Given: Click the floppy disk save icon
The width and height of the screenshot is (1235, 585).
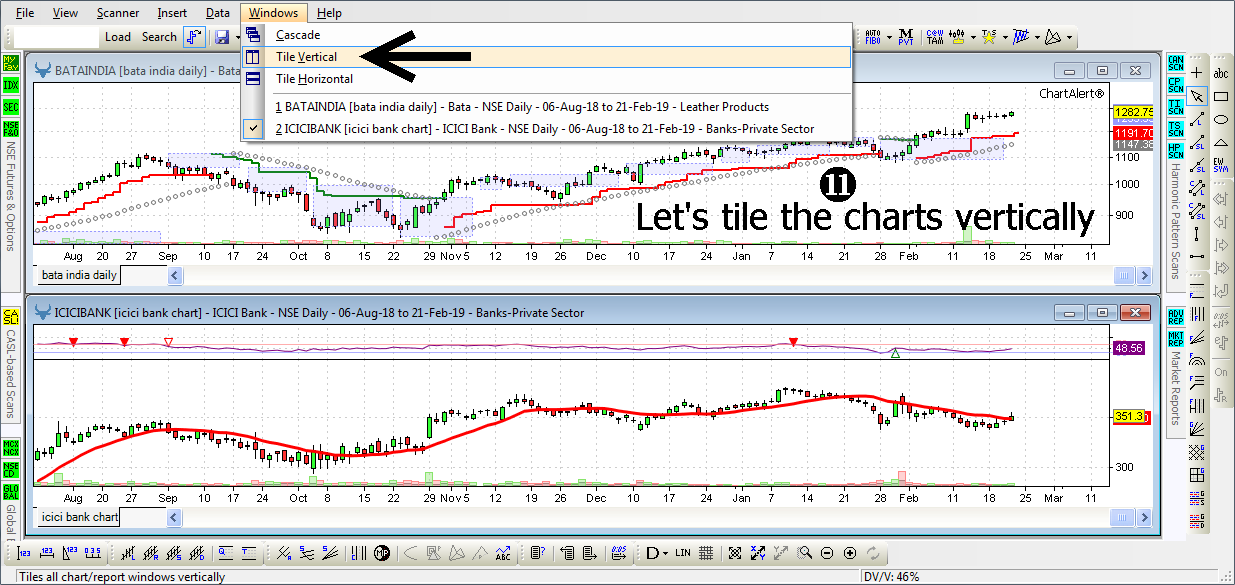Looking at the screenshot, I should click(222, 37).
